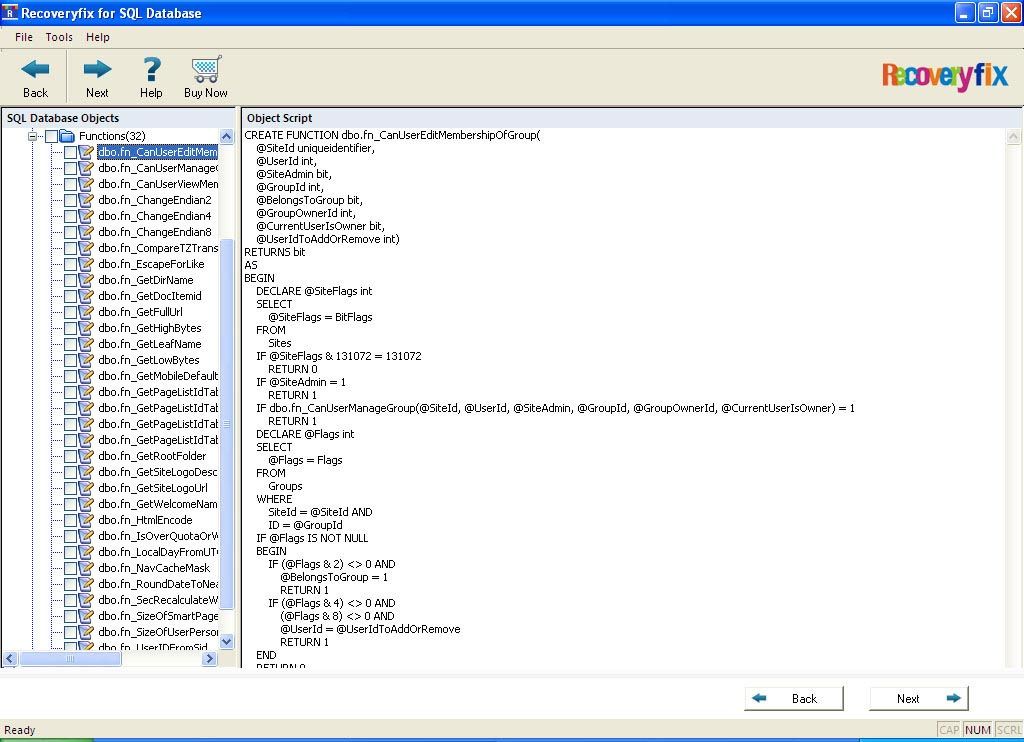Click script icon beside dbo.fn_HtmlEncode
Viewport: 1024px width, 742px height.
(87, 520)
